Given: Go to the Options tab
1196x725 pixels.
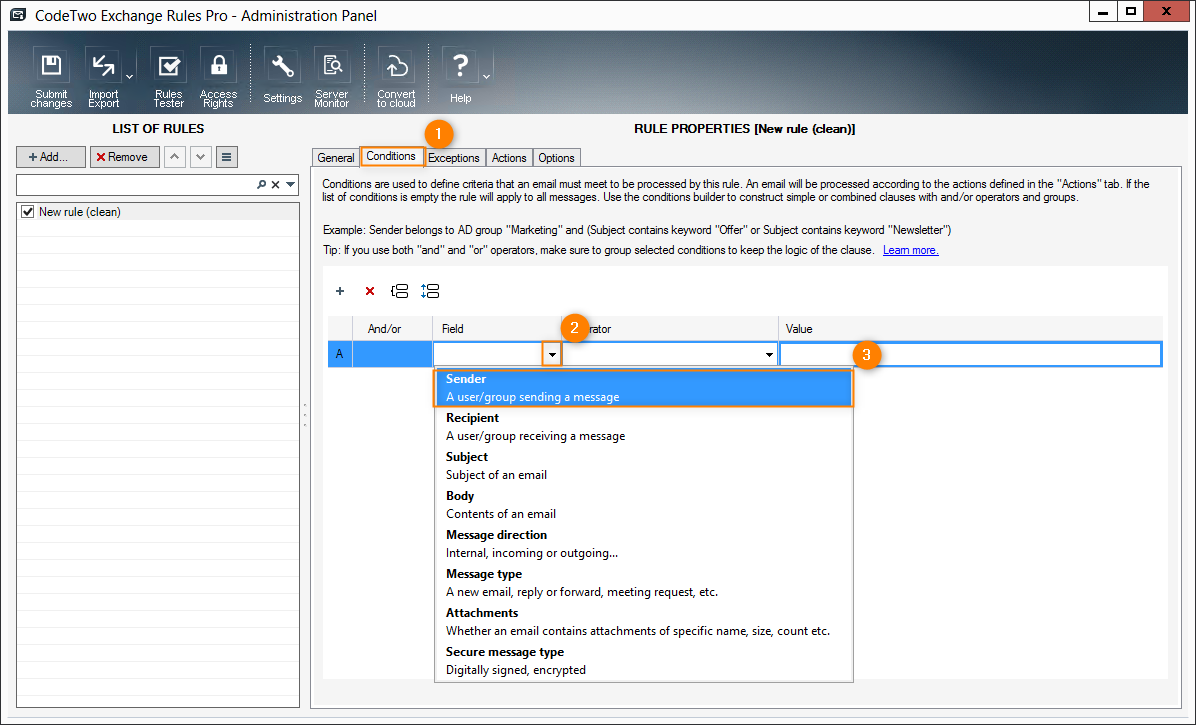Looking at the screenshot, I should click(x=556, y=158).
